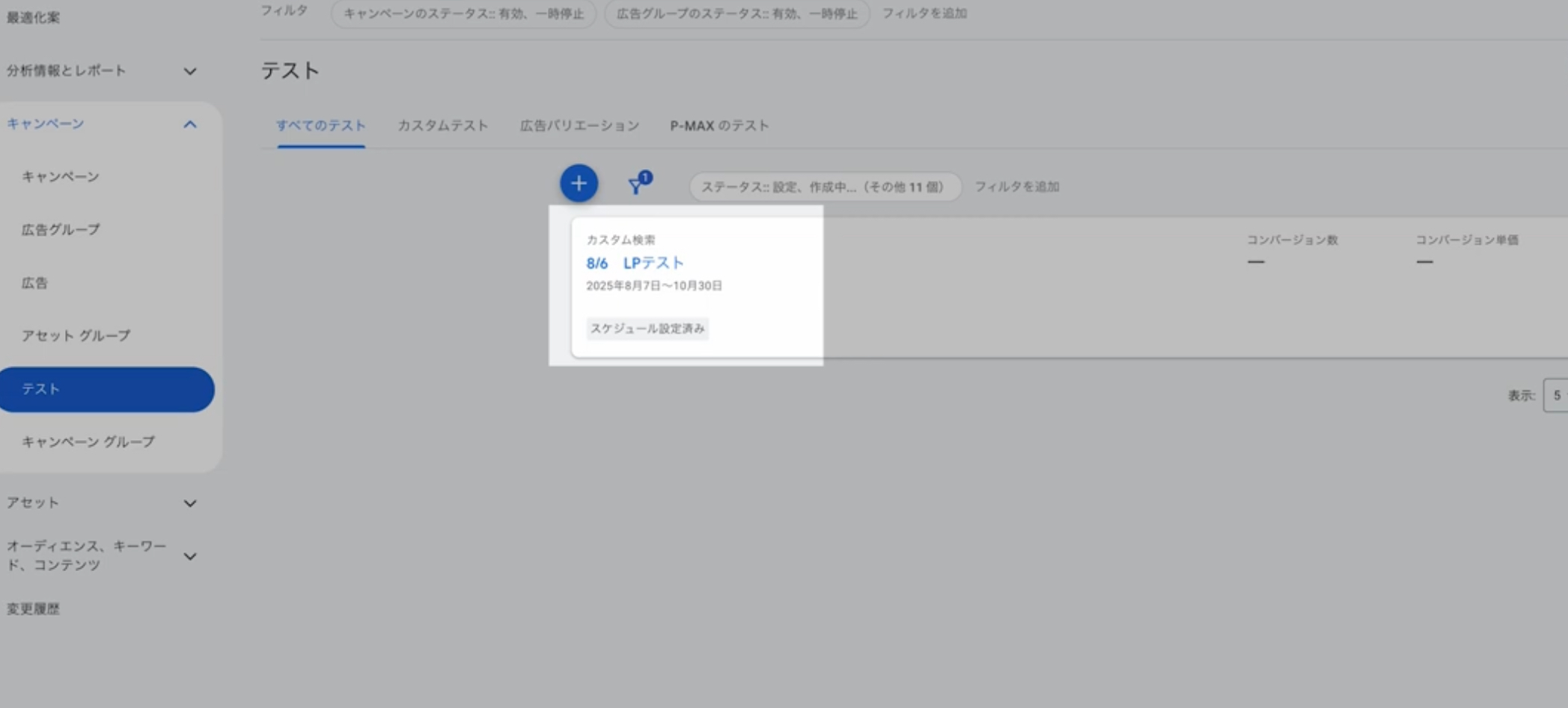Open アセット グループ in sidebar
Image resolution: width=1568 pixels, height=708 pixels.
coord(76,336)
